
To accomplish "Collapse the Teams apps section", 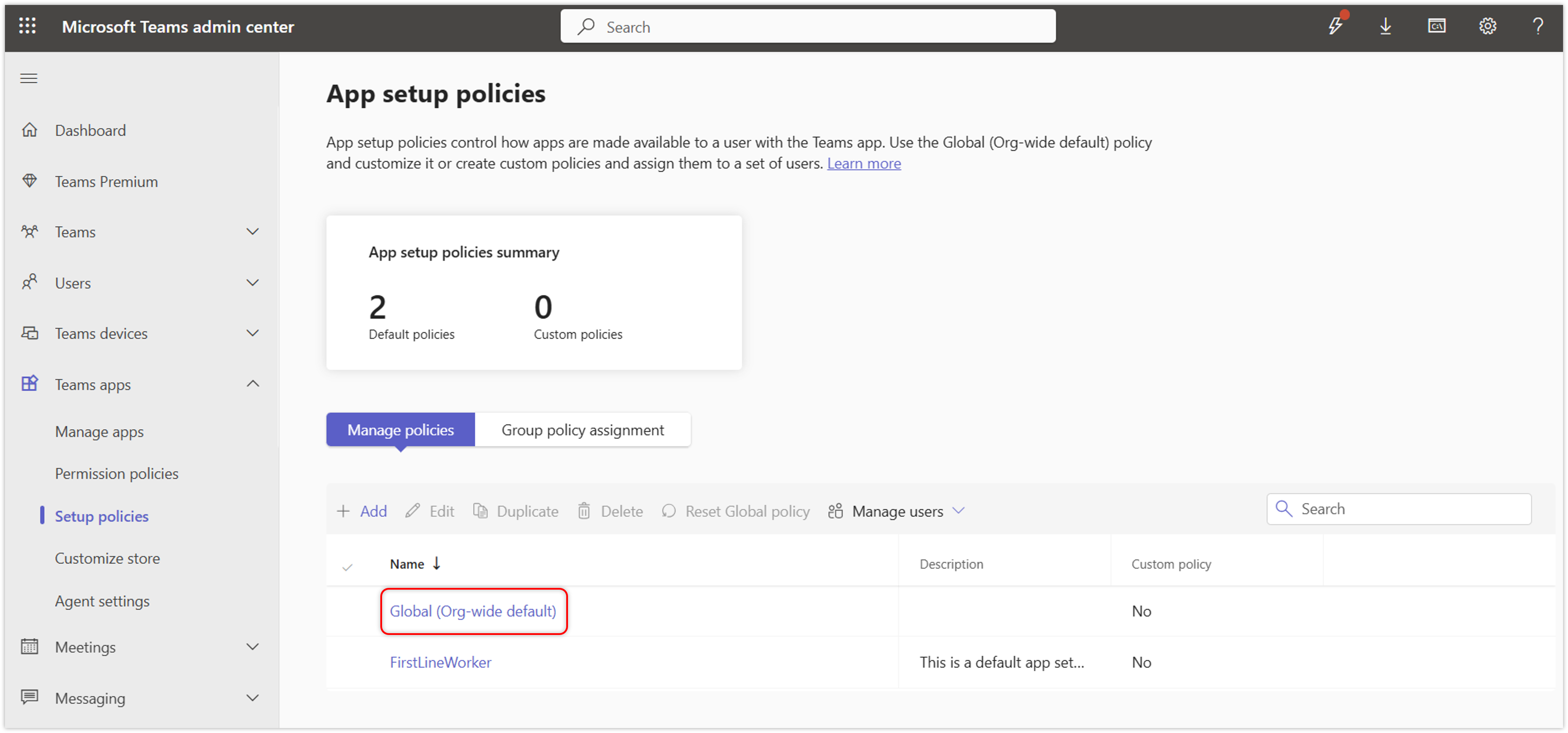I will click(252, 384).
